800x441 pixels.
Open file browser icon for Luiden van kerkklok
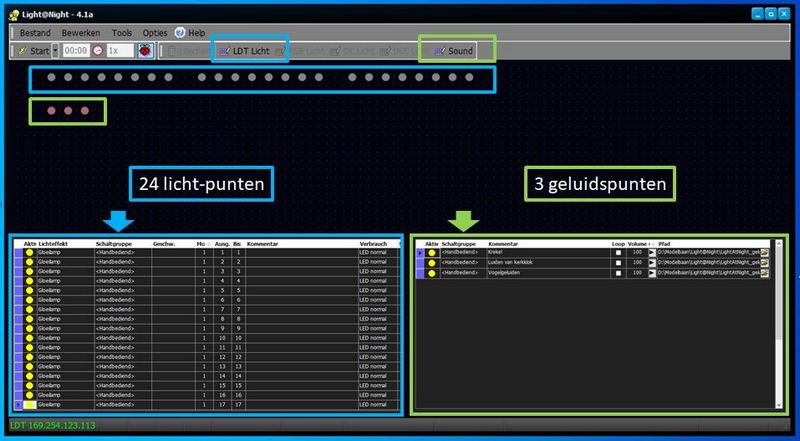764,263
